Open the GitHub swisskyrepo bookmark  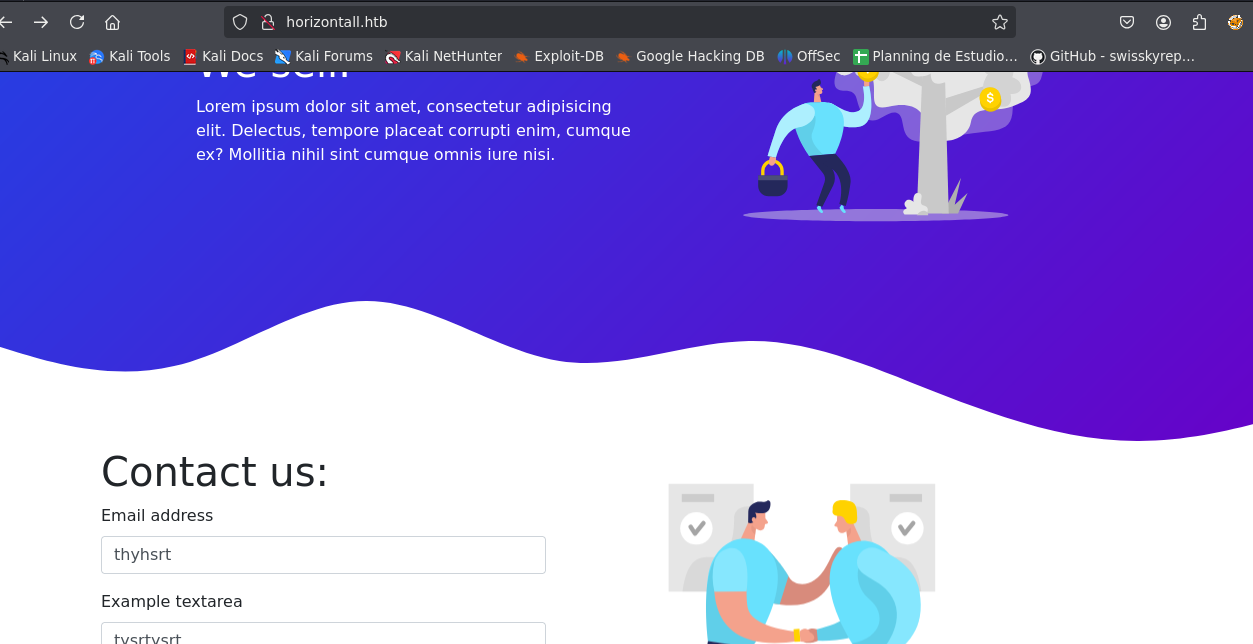(1113, 56)
